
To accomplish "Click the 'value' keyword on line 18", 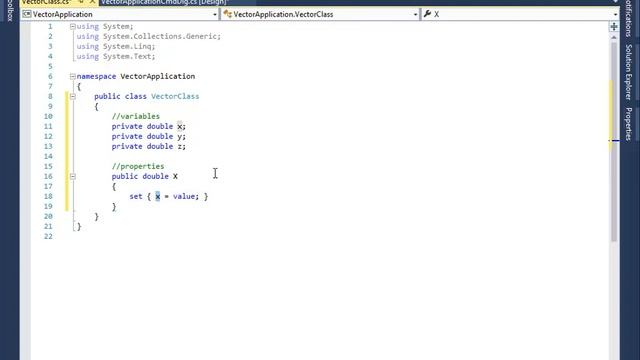I will pyautogui.click(x=184, y=196).
